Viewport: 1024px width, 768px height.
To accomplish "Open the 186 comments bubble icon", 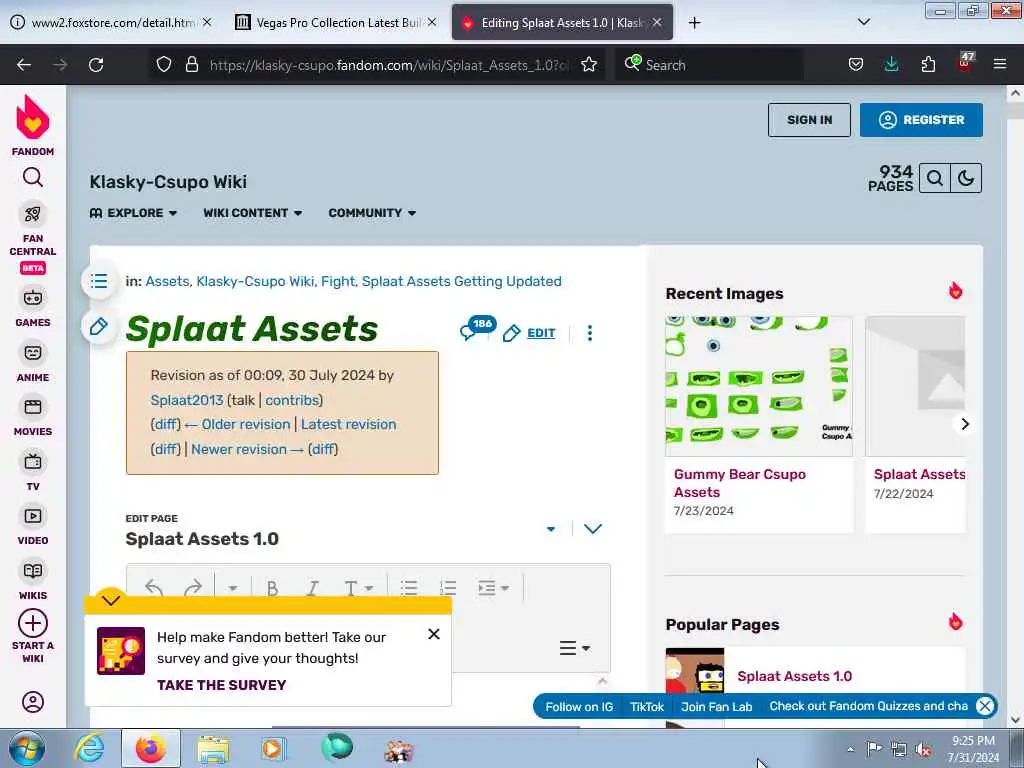I will (477, 328).
